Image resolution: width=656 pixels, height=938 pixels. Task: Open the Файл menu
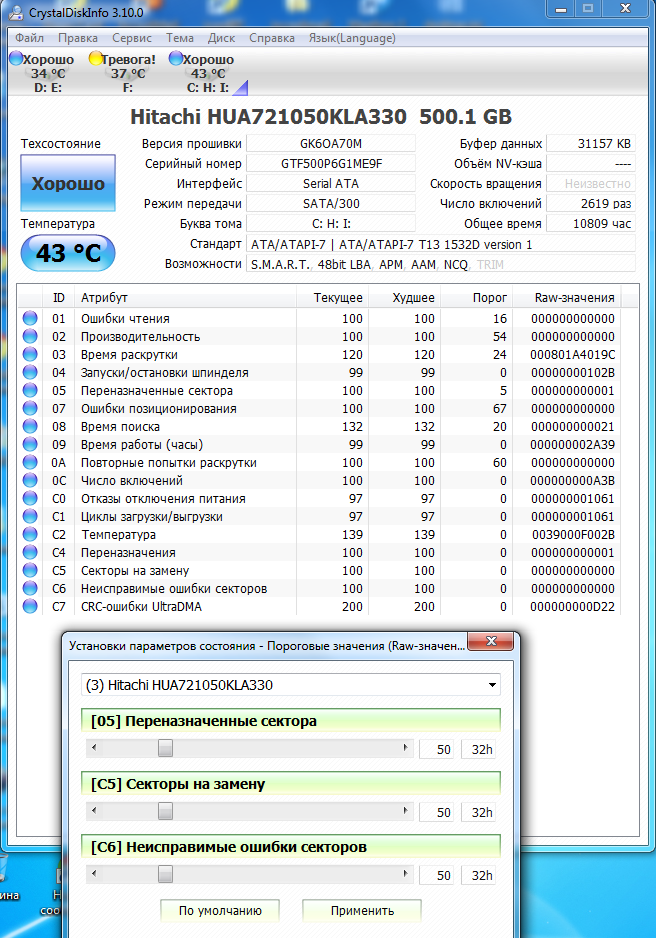29,38
